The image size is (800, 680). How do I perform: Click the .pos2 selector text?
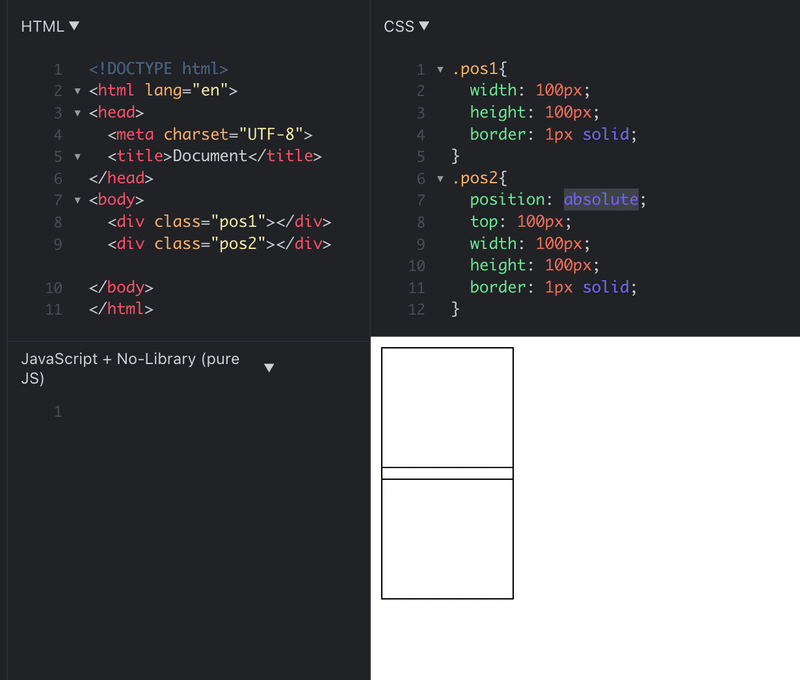(474, 178)
